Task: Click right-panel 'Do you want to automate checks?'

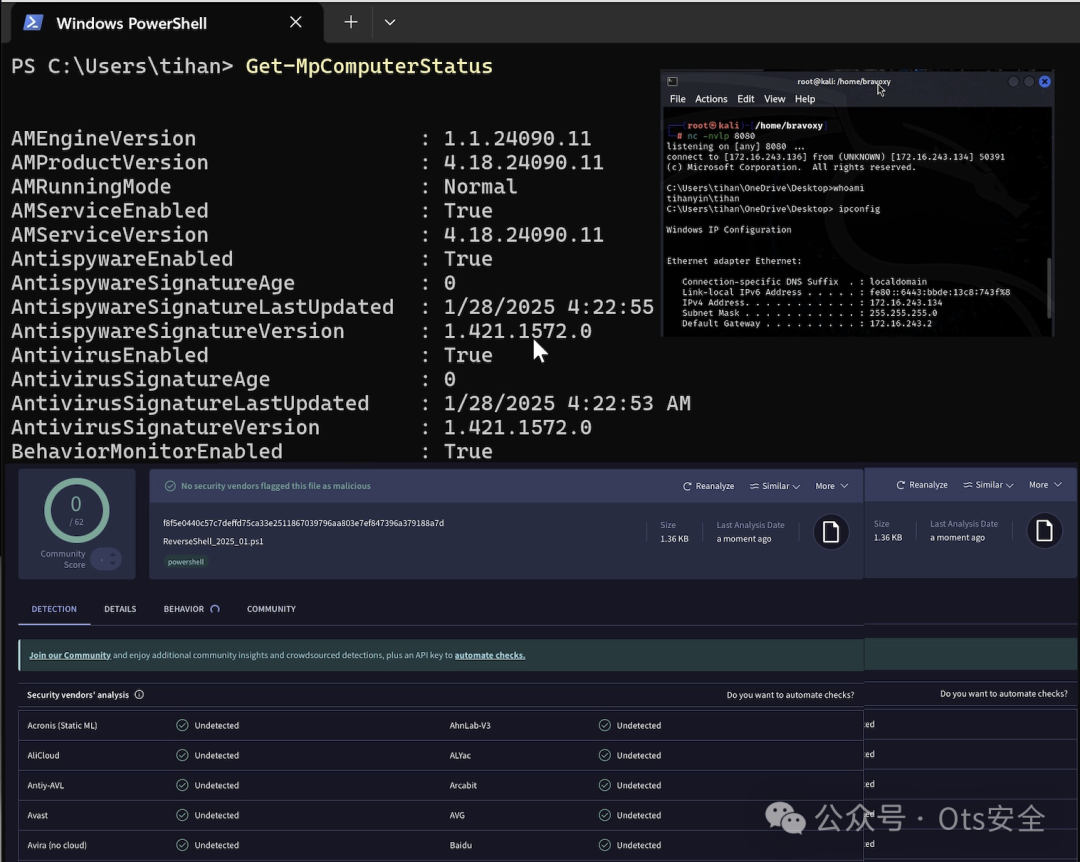Action: click(x=1004, y=694)
